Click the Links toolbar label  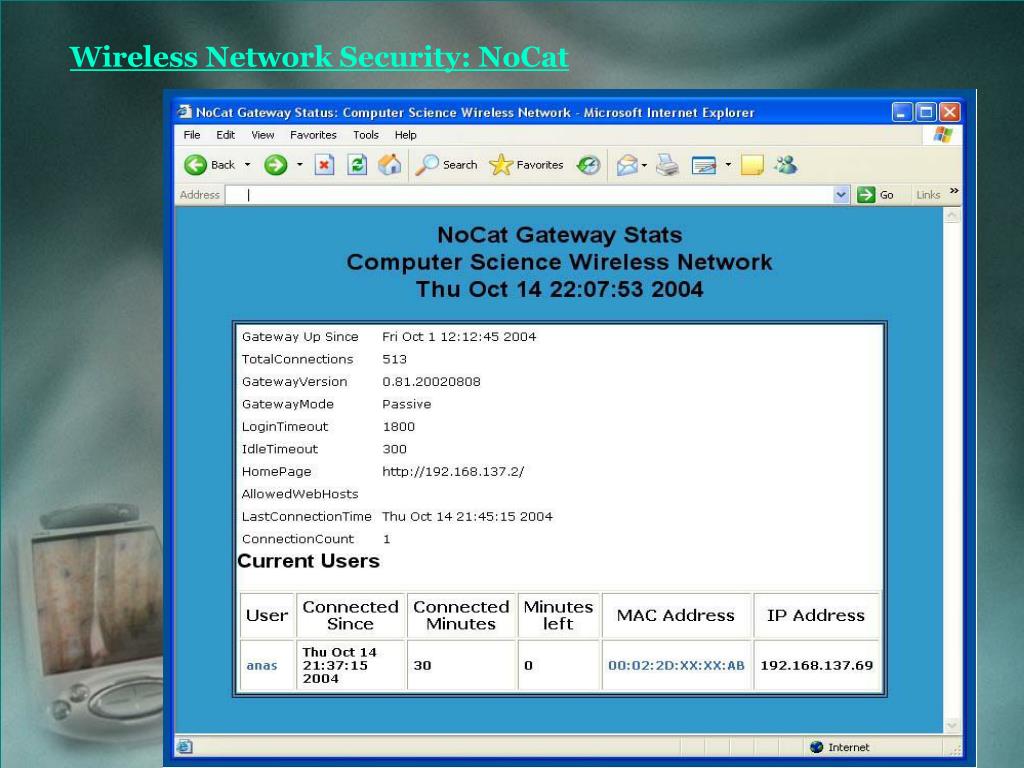click(x=928, y=195)
